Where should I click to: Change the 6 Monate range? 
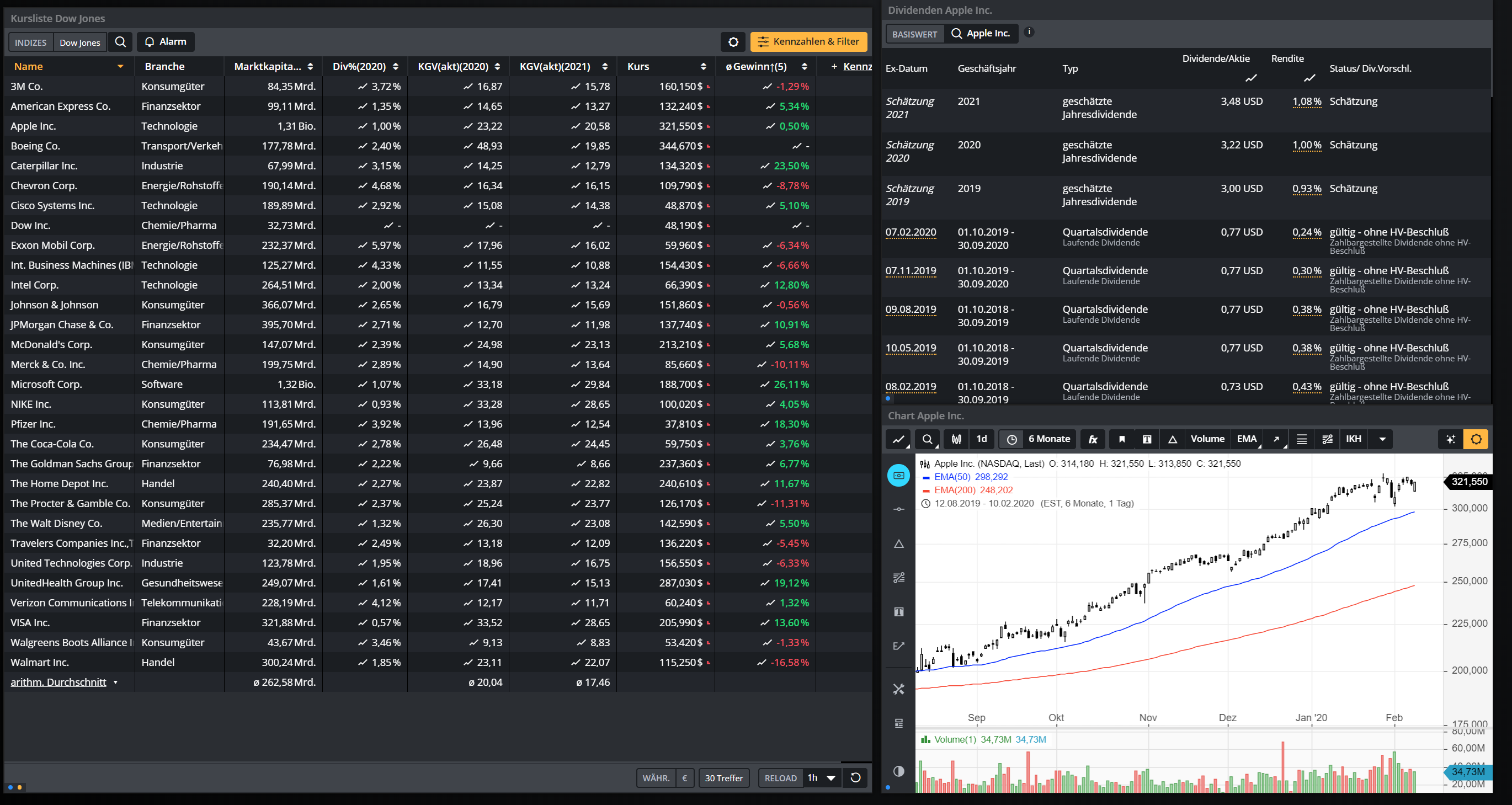click(x=1049, y=439)
